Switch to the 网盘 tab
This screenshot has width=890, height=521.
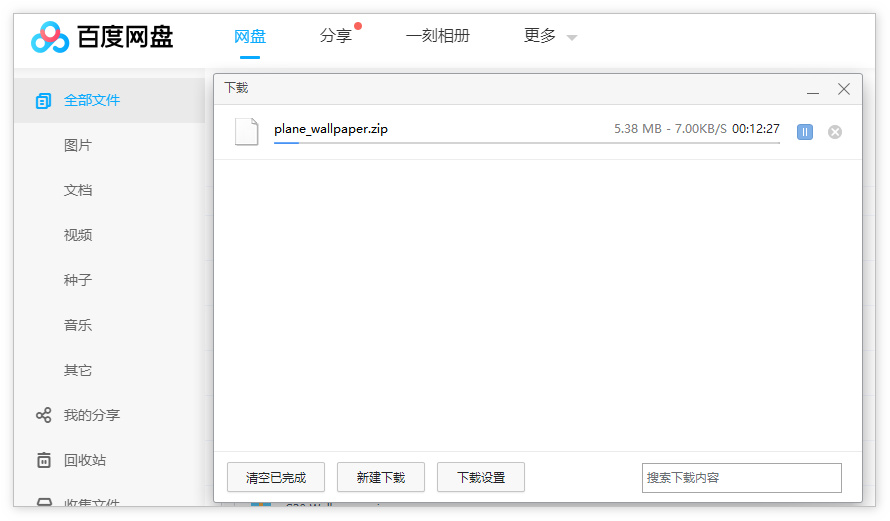click(x=250, y=36)
